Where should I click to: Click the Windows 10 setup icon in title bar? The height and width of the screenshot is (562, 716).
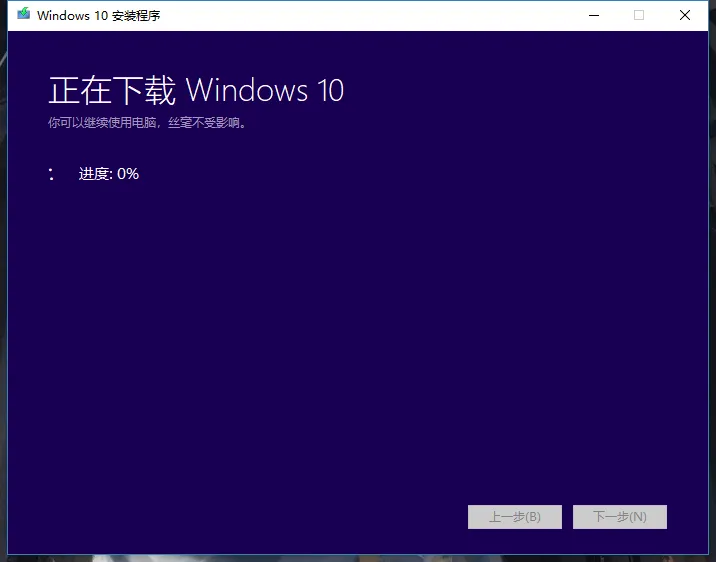click(x=24, y=15)
